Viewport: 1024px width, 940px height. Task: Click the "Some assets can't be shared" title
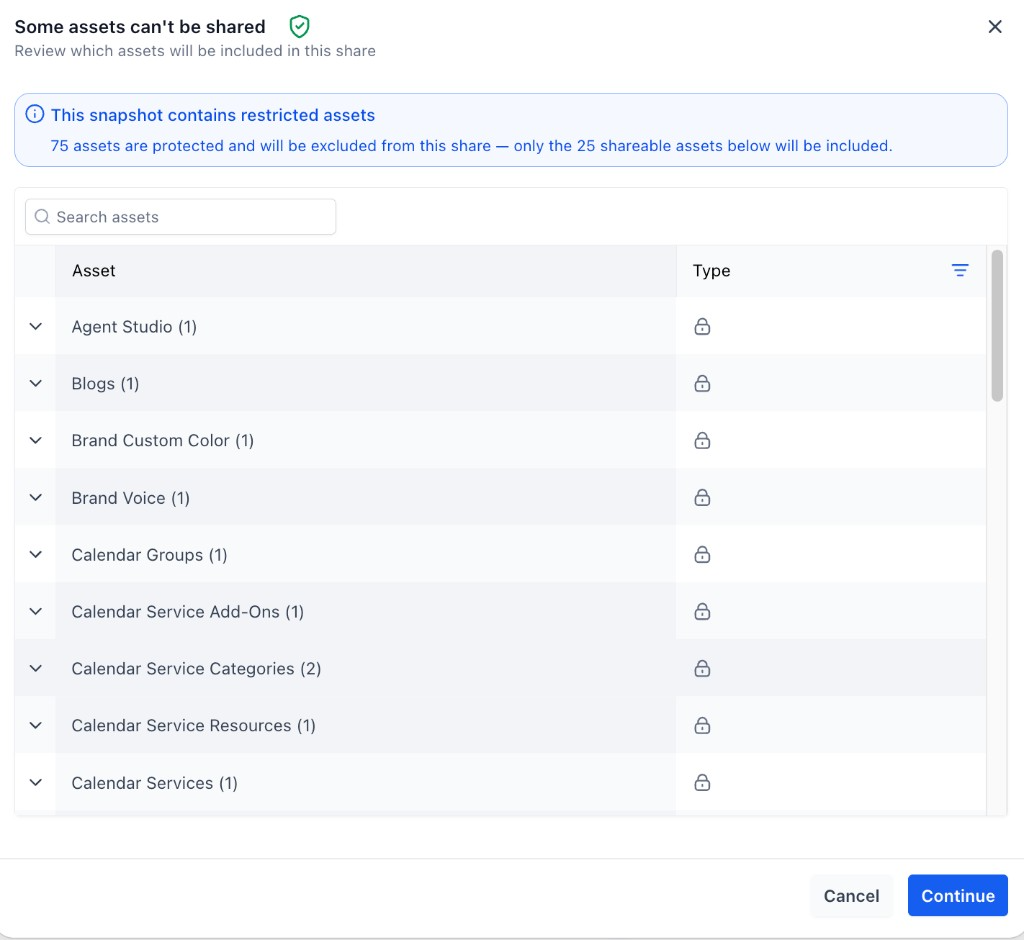click(140, 27)
